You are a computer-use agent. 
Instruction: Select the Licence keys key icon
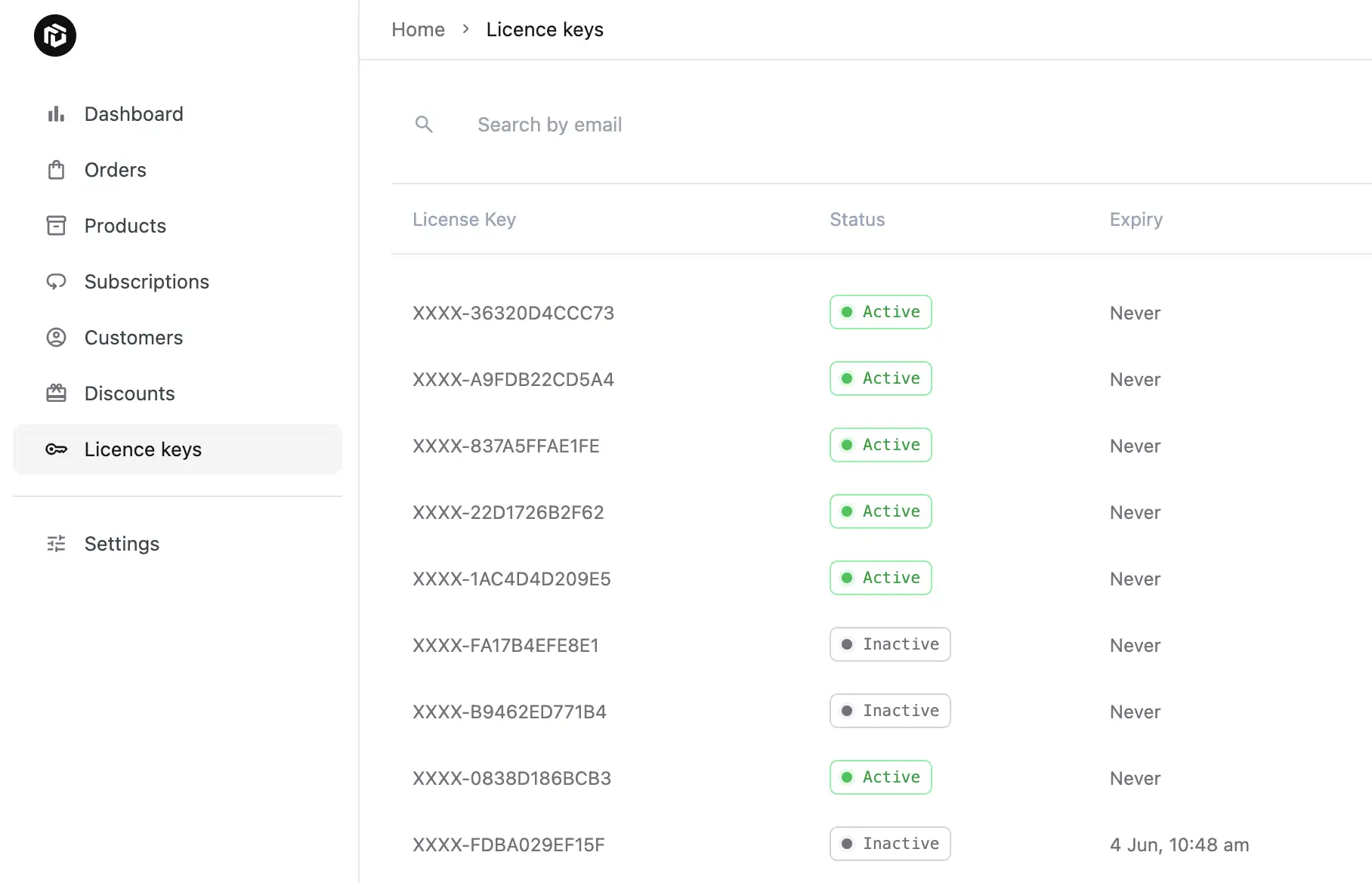pos(55,449)
